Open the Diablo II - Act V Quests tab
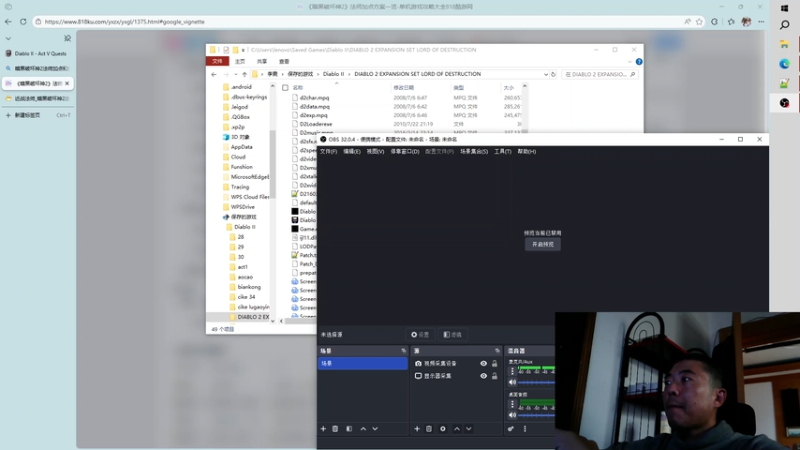 point(38,54)
